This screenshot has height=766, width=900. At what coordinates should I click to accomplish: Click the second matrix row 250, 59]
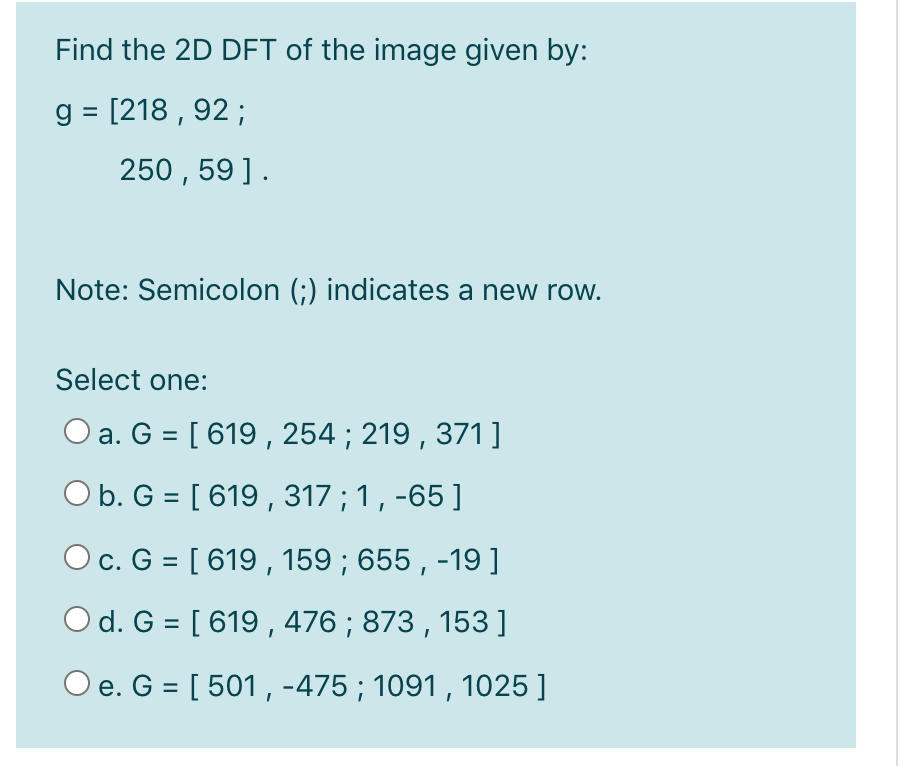pos(195,170)
